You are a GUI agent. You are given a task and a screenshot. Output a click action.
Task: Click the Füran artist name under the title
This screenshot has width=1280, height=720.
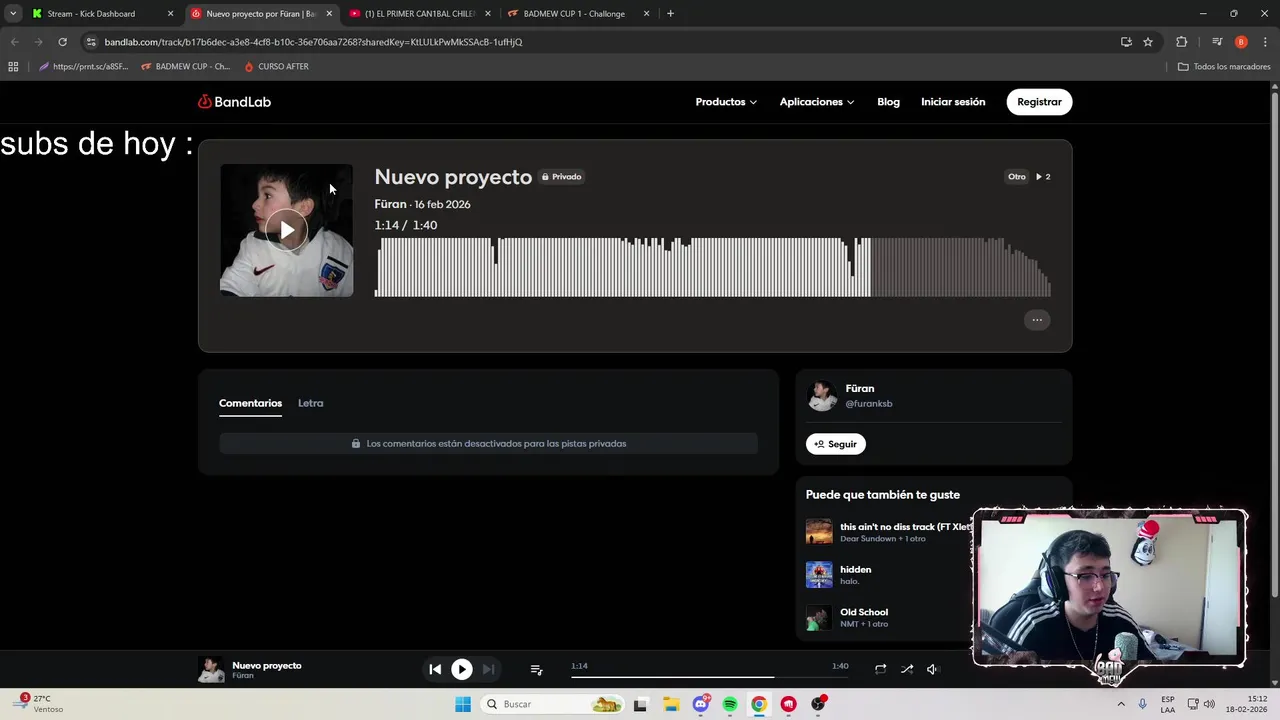pos(390,204)
